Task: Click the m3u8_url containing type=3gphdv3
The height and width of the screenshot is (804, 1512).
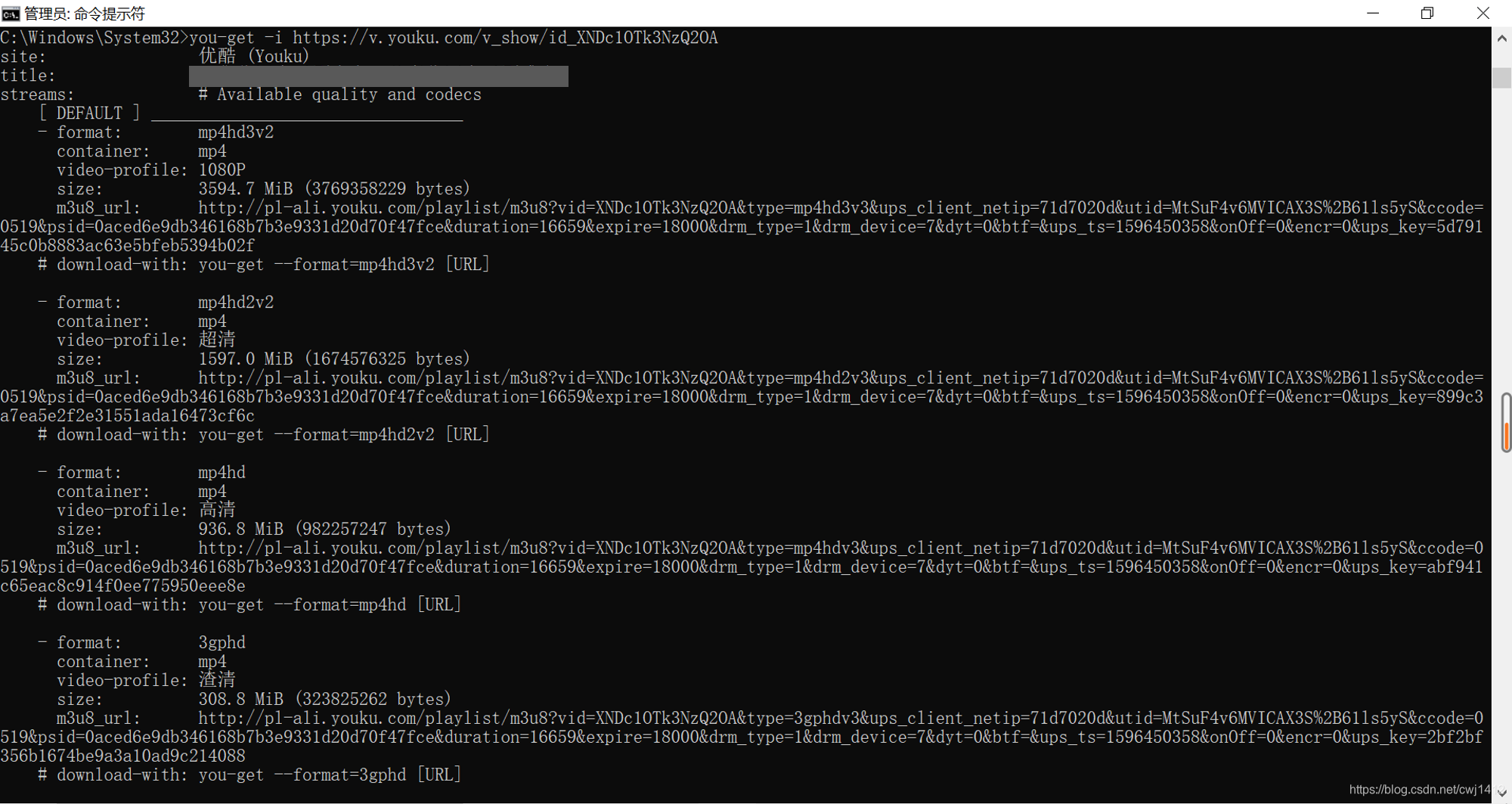Action: click(742, 737)
